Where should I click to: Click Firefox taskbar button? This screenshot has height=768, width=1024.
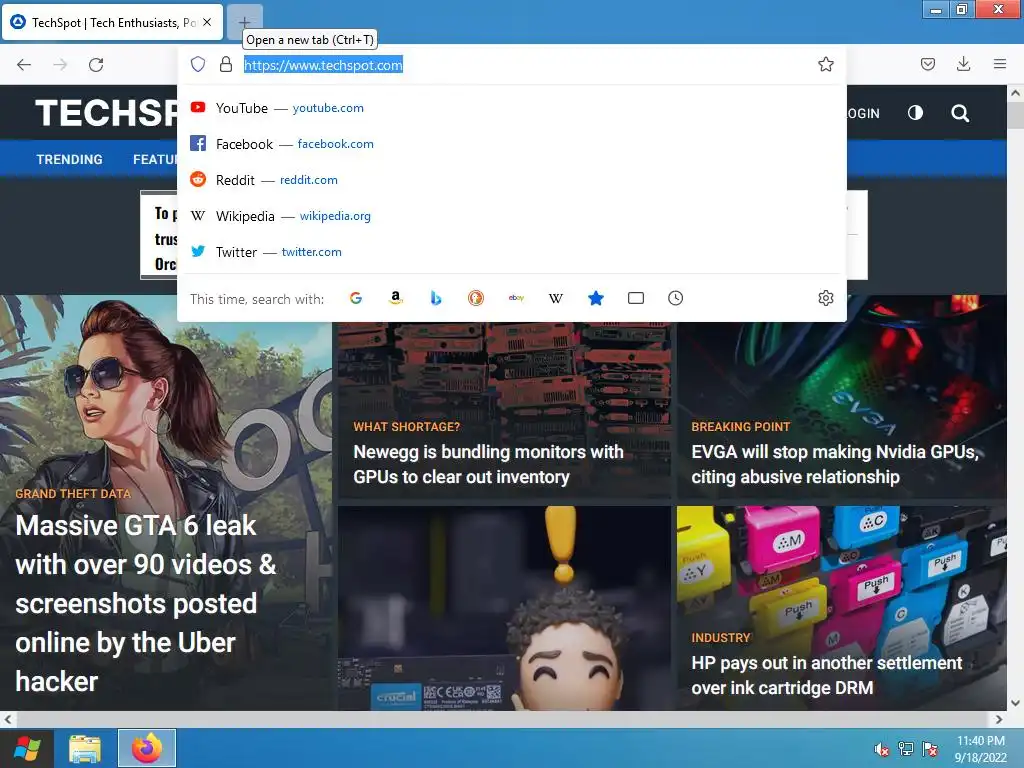[x=147, y=748]
